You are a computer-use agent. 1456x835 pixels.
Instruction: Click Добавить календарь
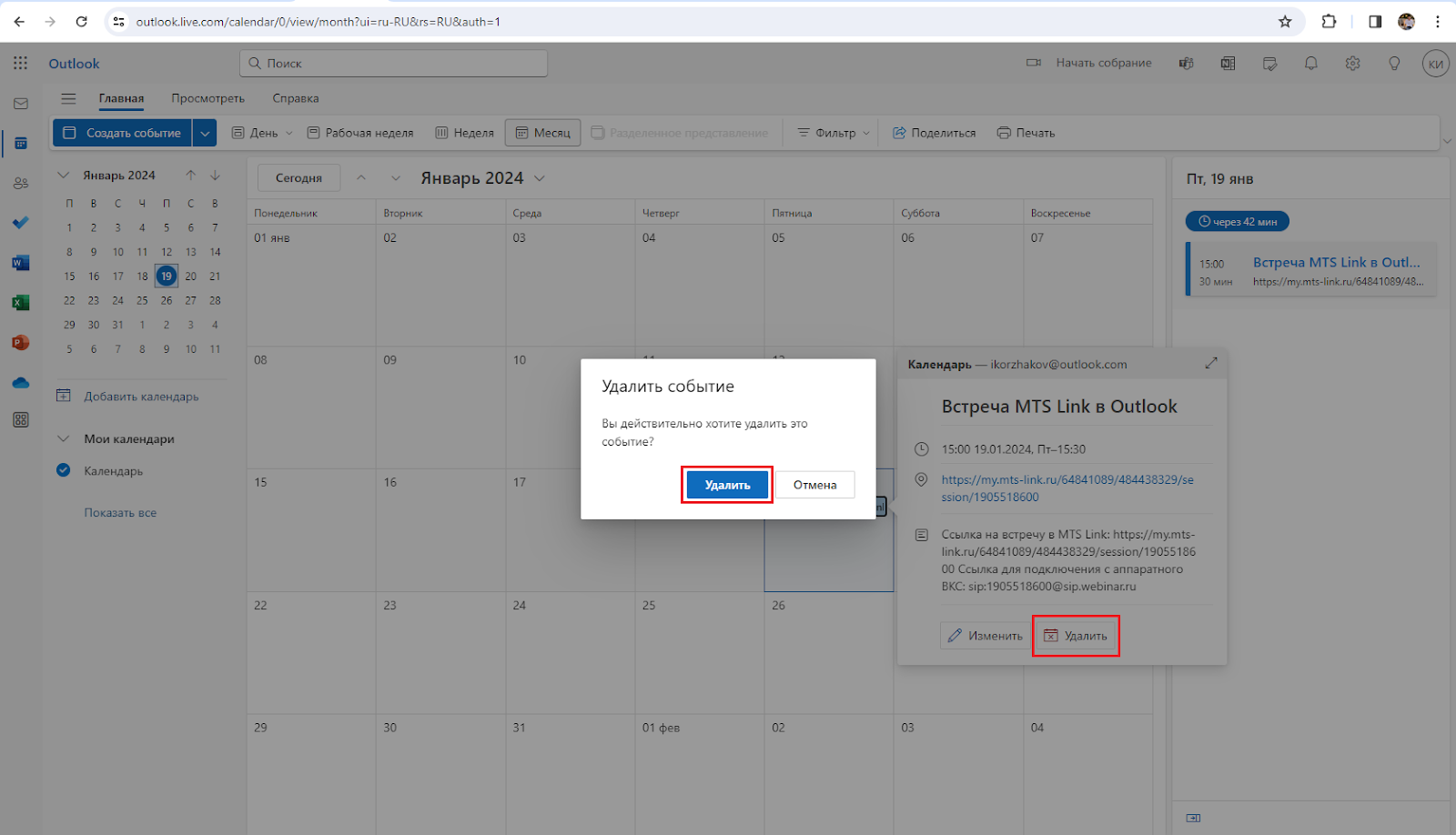[x=127, y=396]
